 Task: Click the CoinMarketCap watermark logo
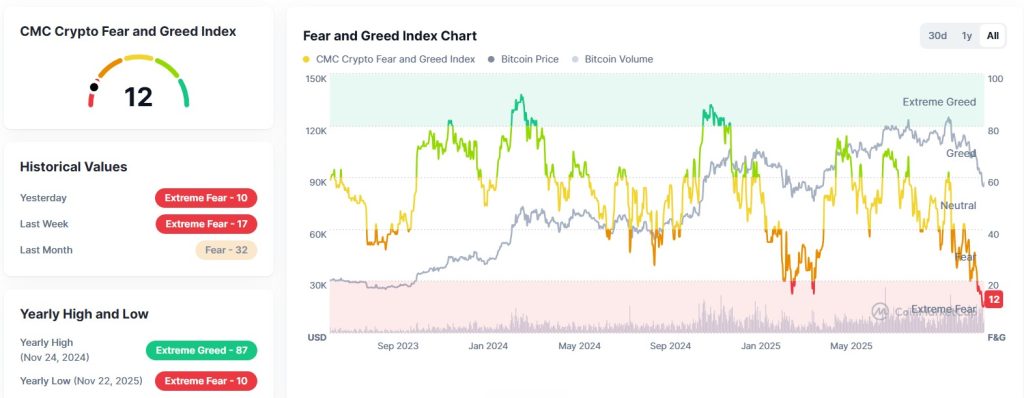(x=880, y=311)
